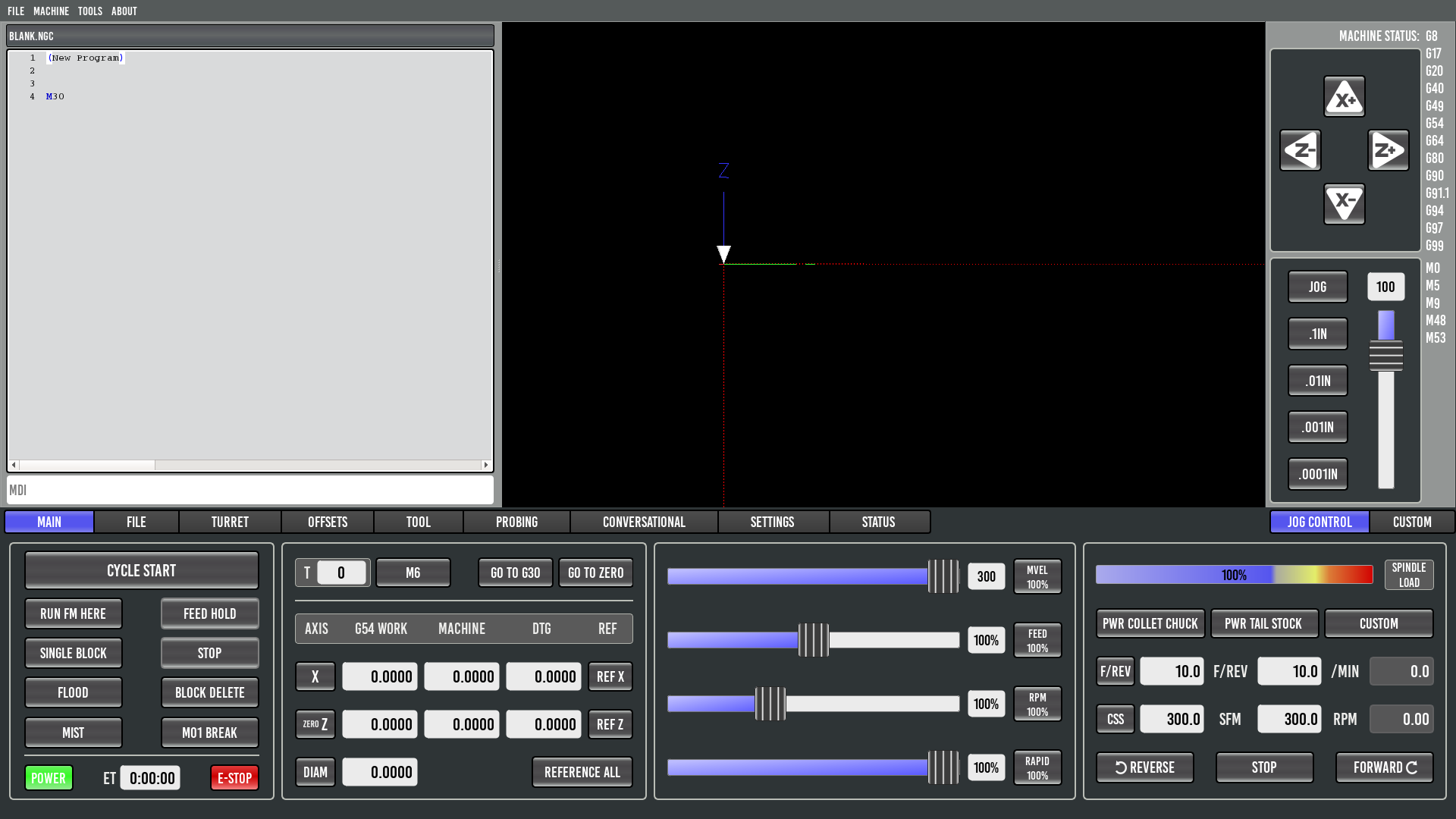Viewport: 1456px width, 819px height.
Task: Reset MVEL 100% override button
Action: tap(1037, 577)
